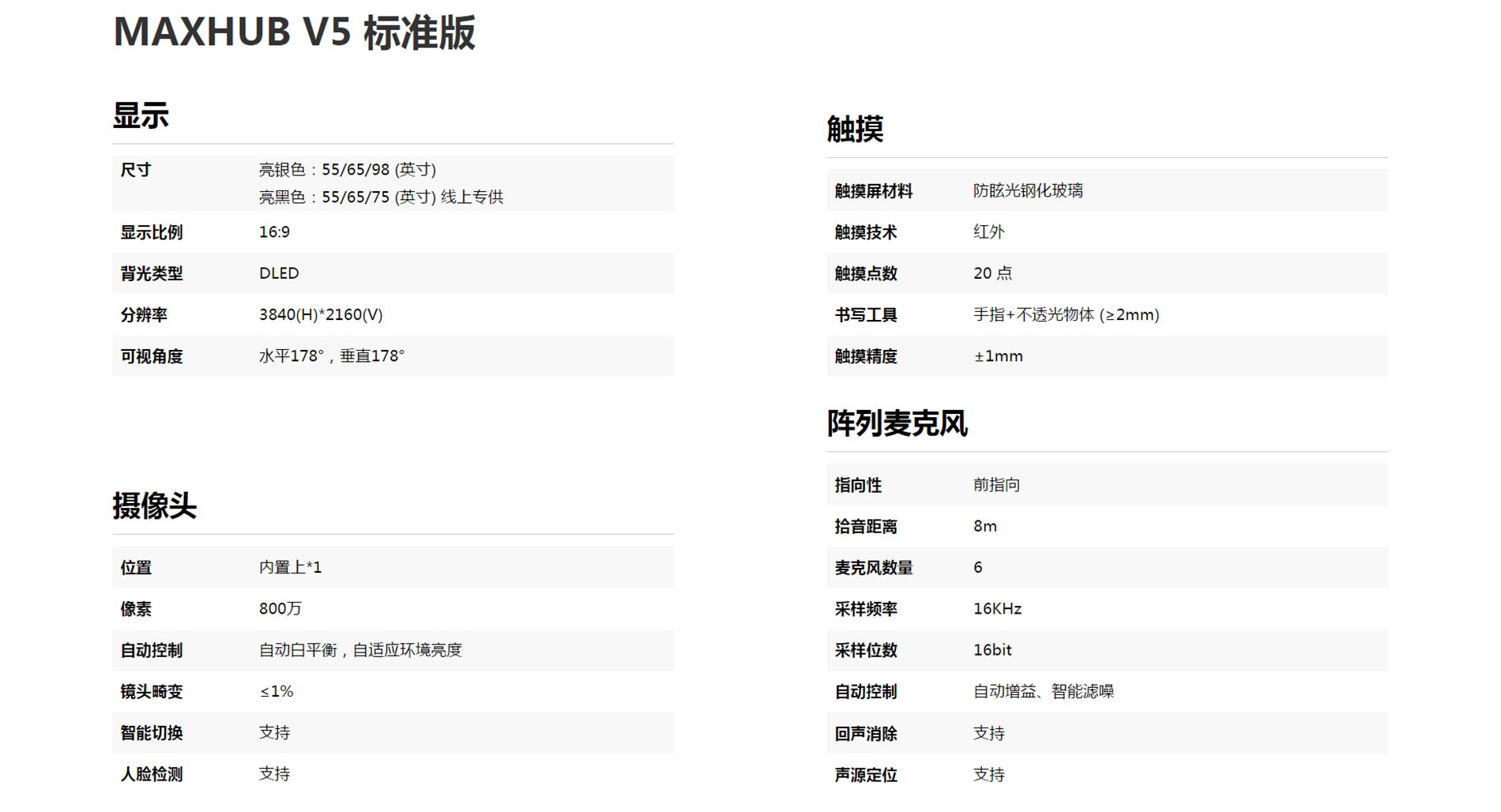Click the 镜头畸变 label
This screenshot has width=1501, height=812.
coord(152,691)
